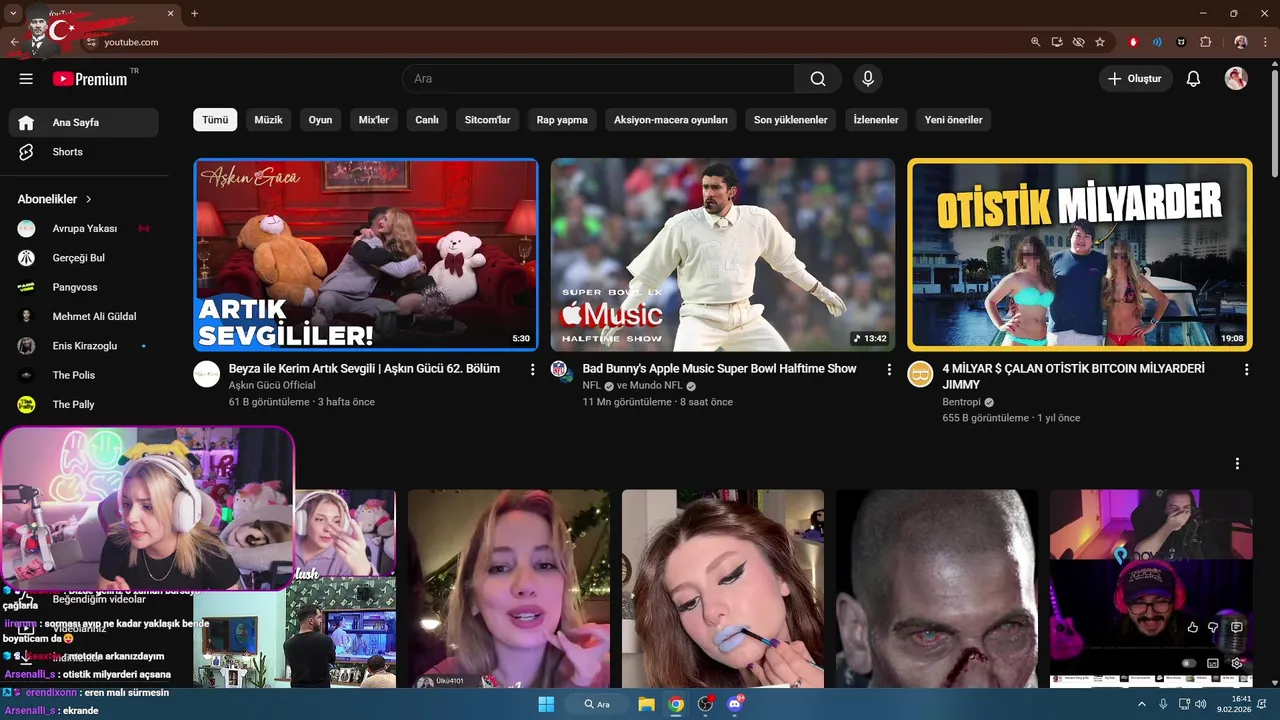Open Enis Kirazoglu subscription channel
The width and height of the screenshot is (1280, 720).
pyautogui.click(x=84, y=346)
